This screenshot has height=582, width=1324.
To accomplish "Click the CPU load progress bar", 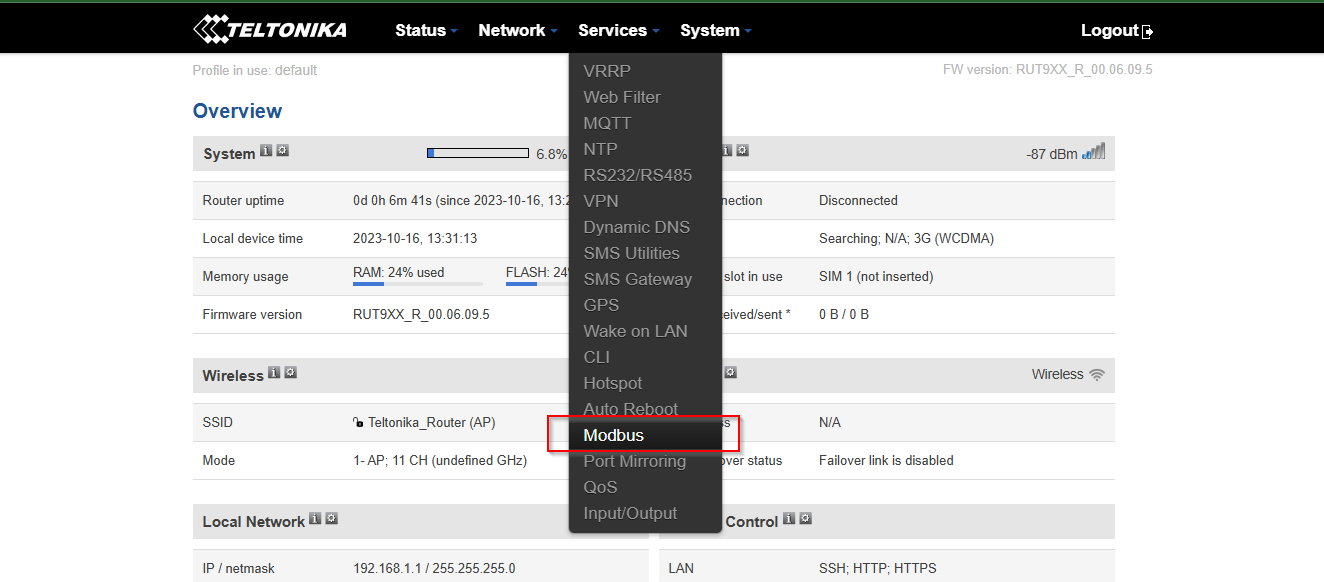I will pyautogui.click(x=477, y=152).
